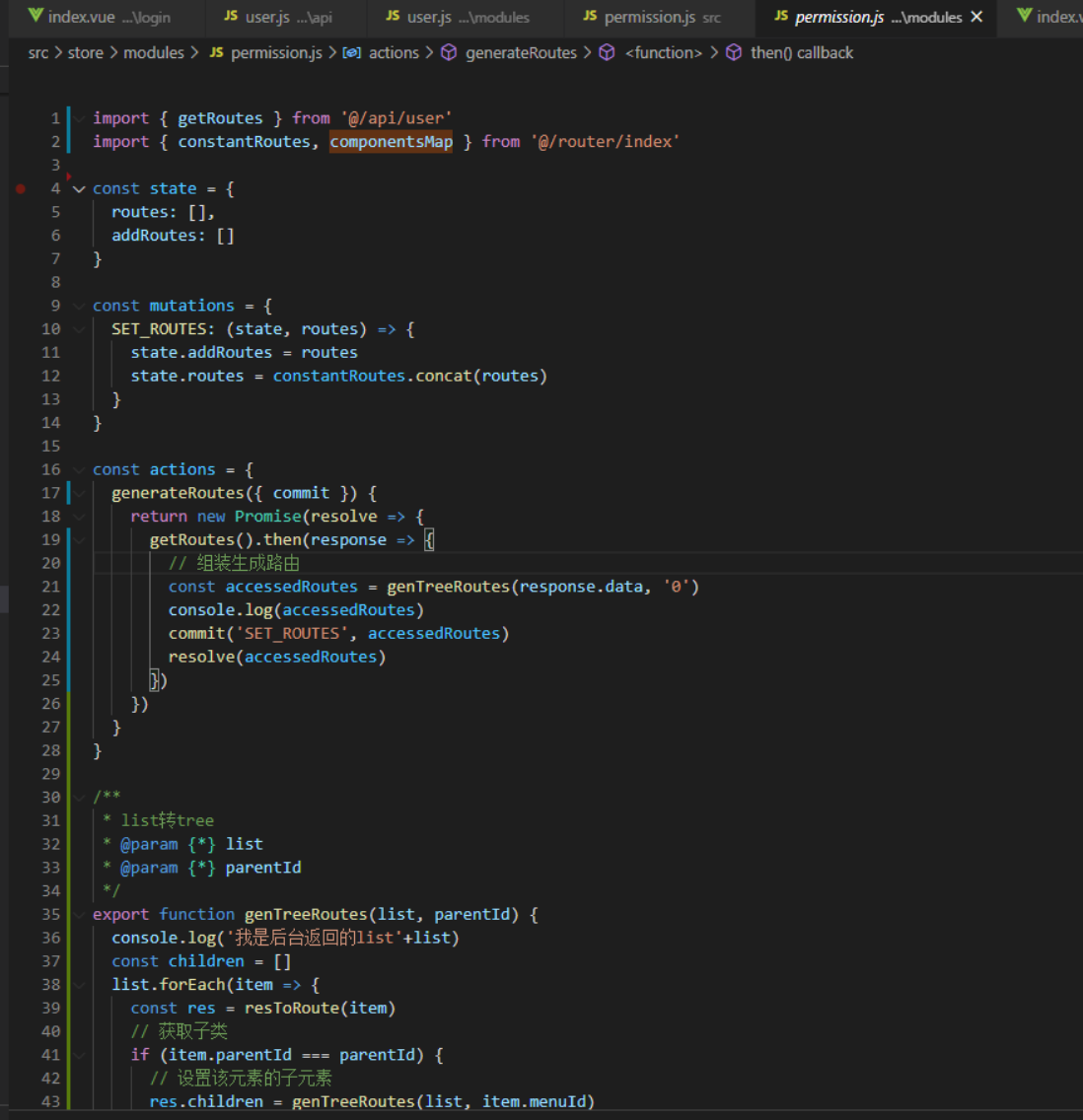Collapse the const state block fold arrow
This screenshot has height=1120, width=1083.
79,188
